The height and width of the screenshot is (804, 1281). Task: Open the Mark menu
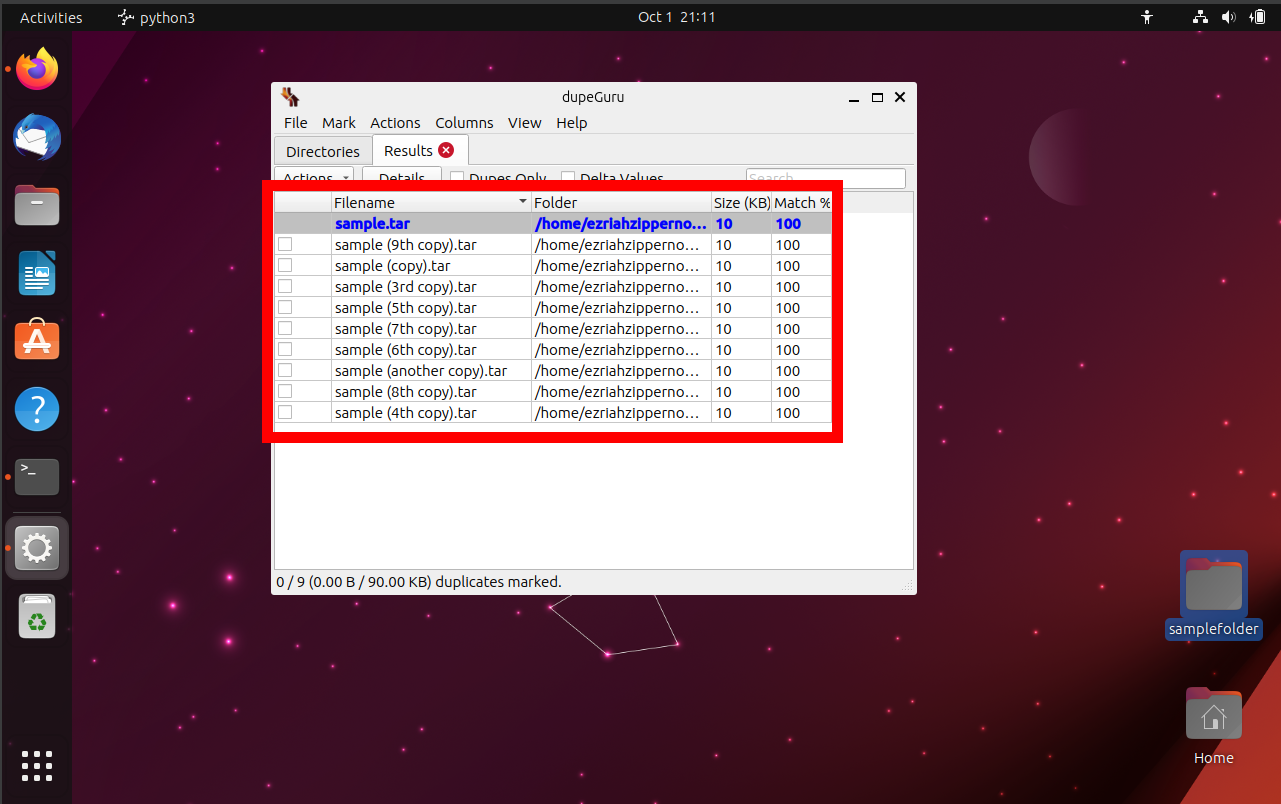pos(338,122)
